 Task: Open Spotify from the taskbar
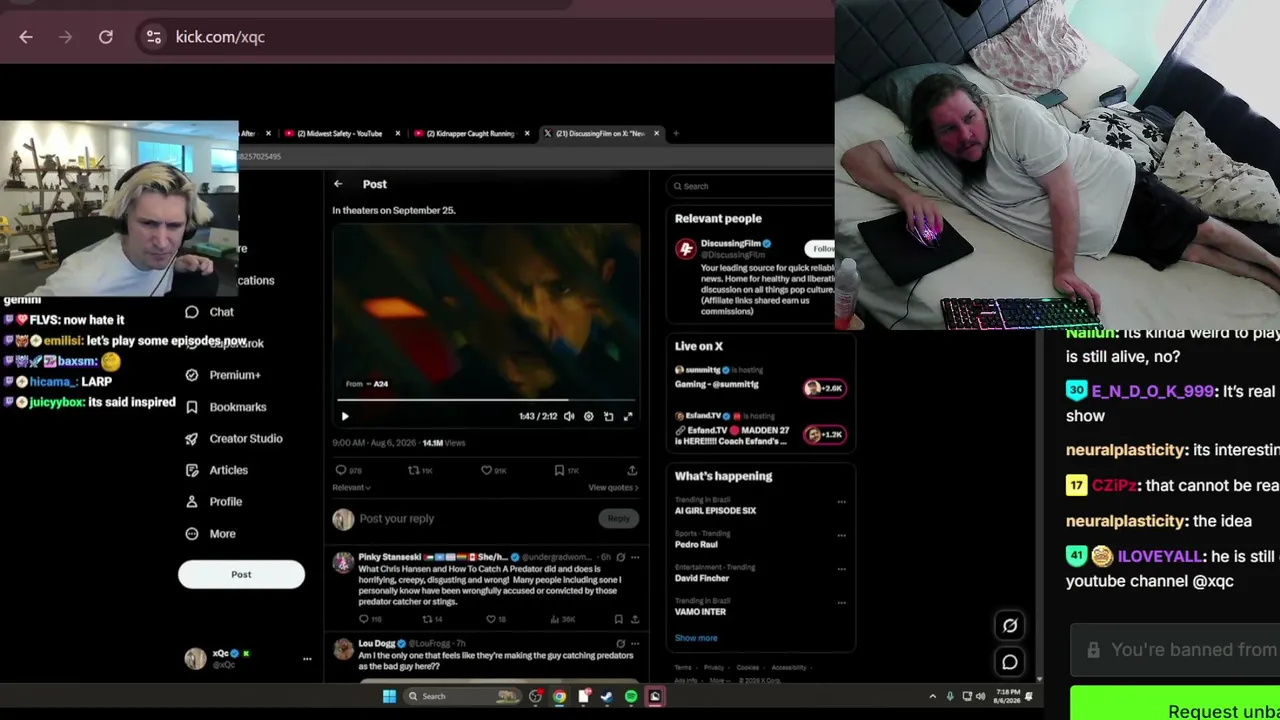coord(631,696)
